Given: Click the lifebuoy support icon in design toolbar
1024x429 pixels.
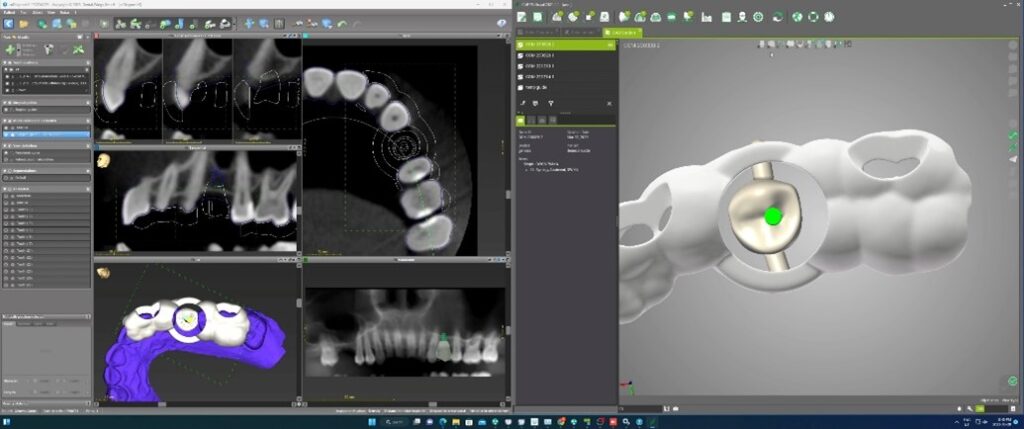Looking at the screenshot, I should point(813,17).
